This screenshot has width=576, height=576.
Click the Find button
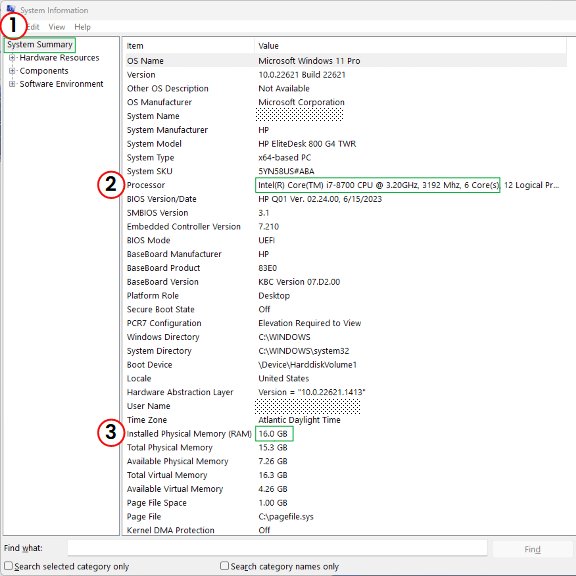click(x=532, y=549)
